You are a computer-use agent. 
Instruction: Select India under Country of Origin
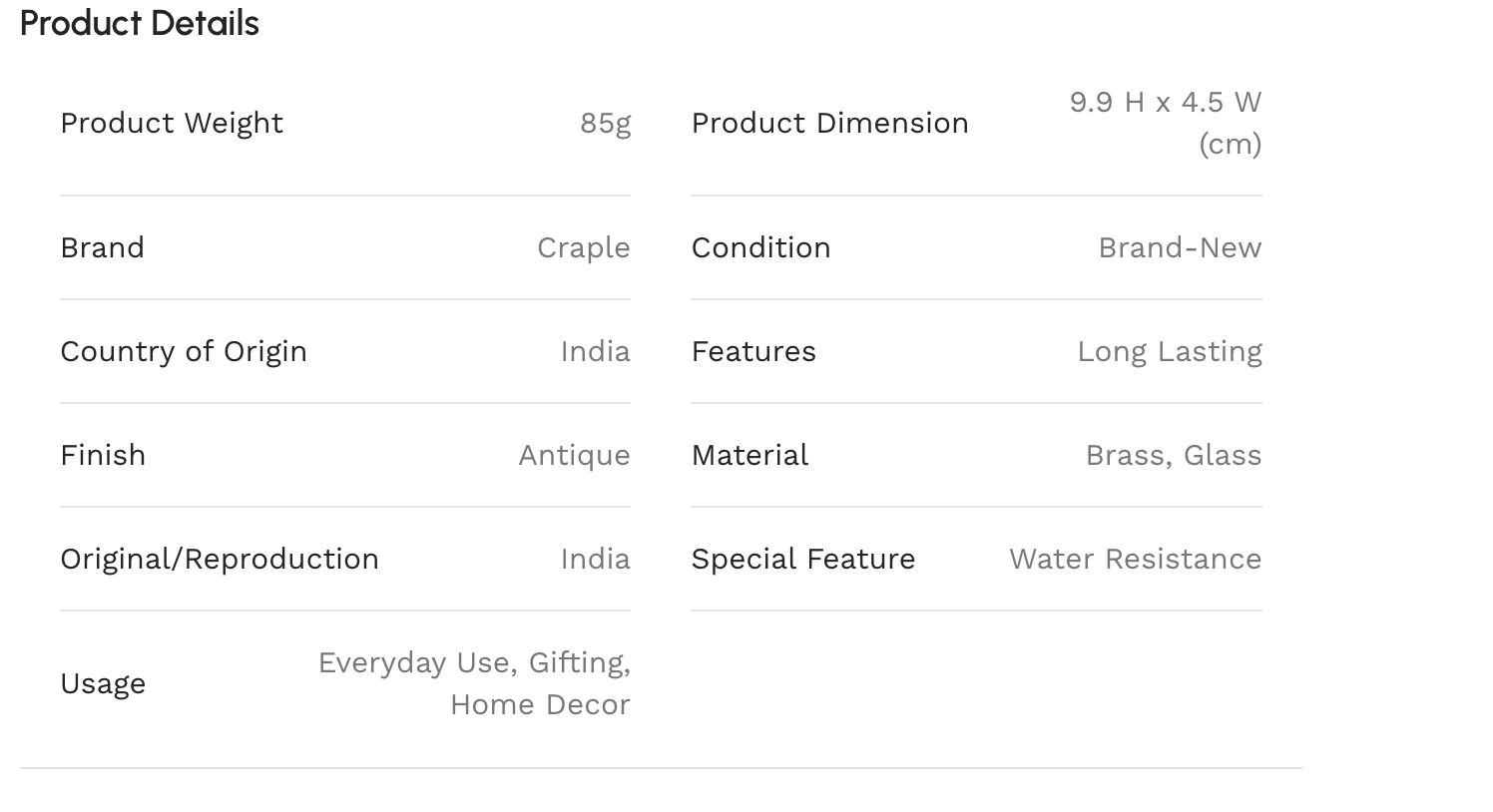(x=596, y=351)
